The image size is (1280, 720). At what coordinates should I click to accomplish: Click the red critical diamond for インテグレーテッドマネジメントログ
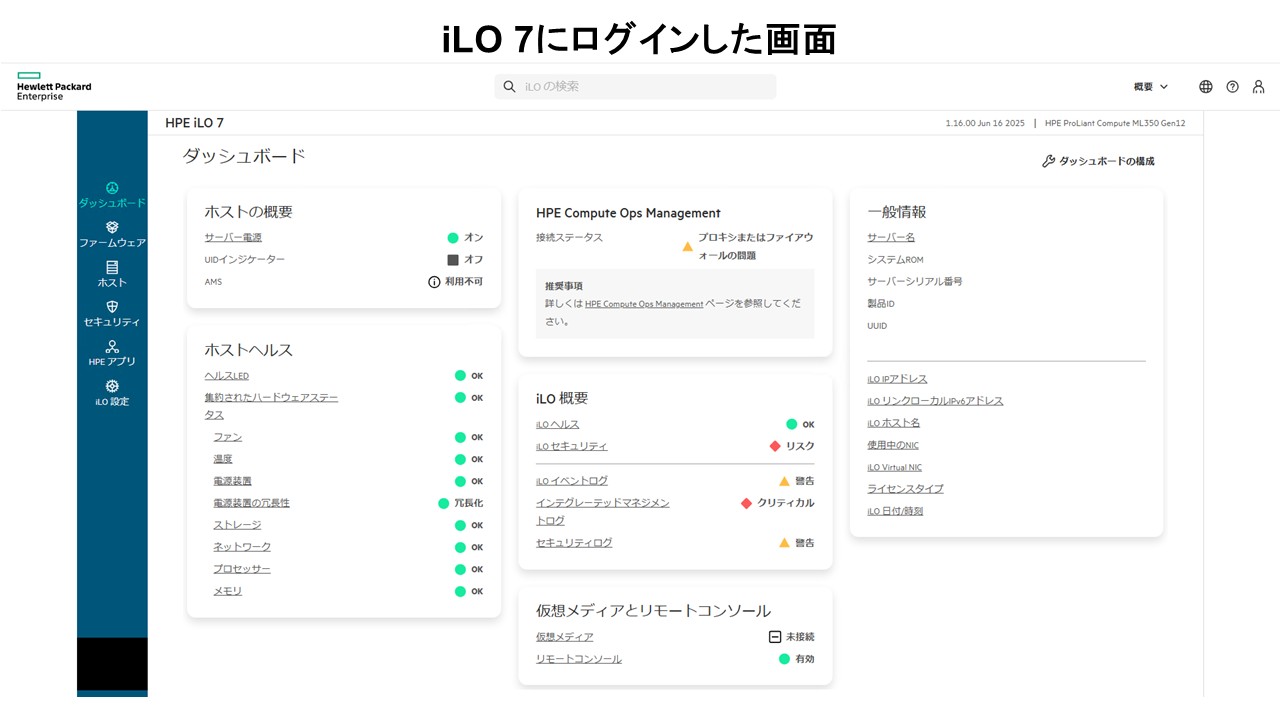pos(746,503)
